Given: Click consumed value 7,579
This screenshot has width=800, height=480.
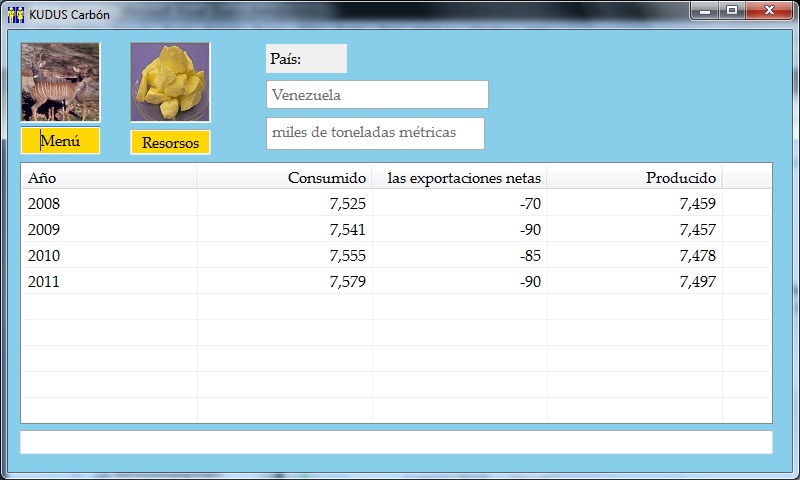Looking at the screenshot, I should pyautogui.click(x=347, y=282).
